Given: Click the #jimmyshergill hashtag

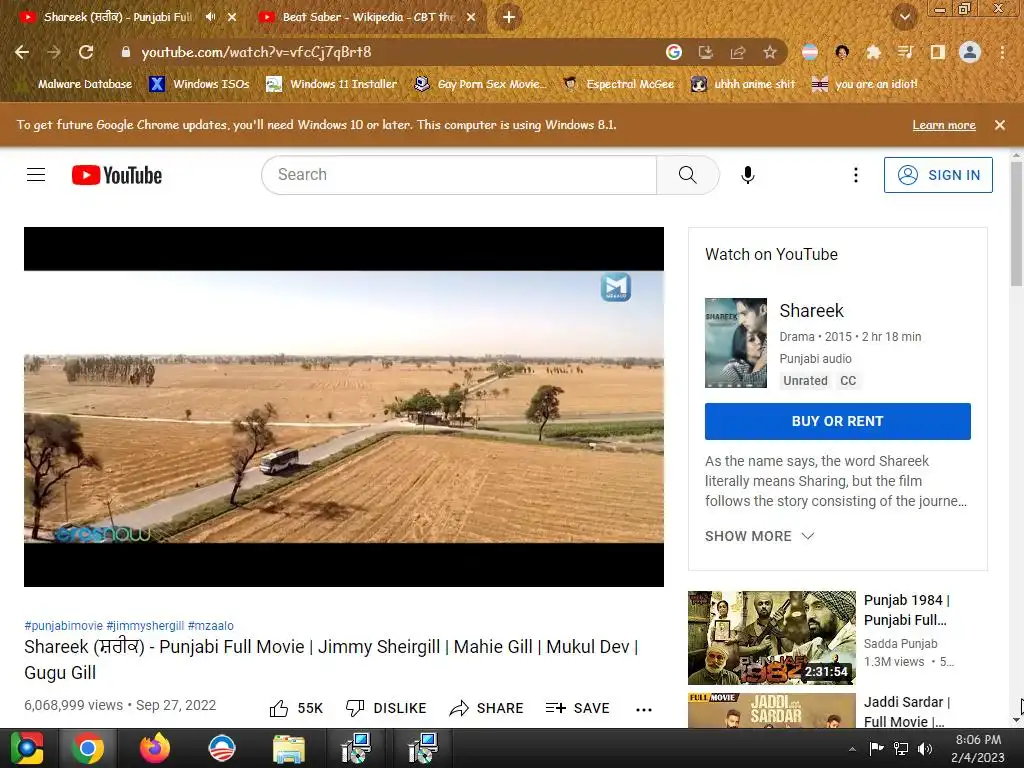Looking at the screenshot, I should click(x=145, y=626).
